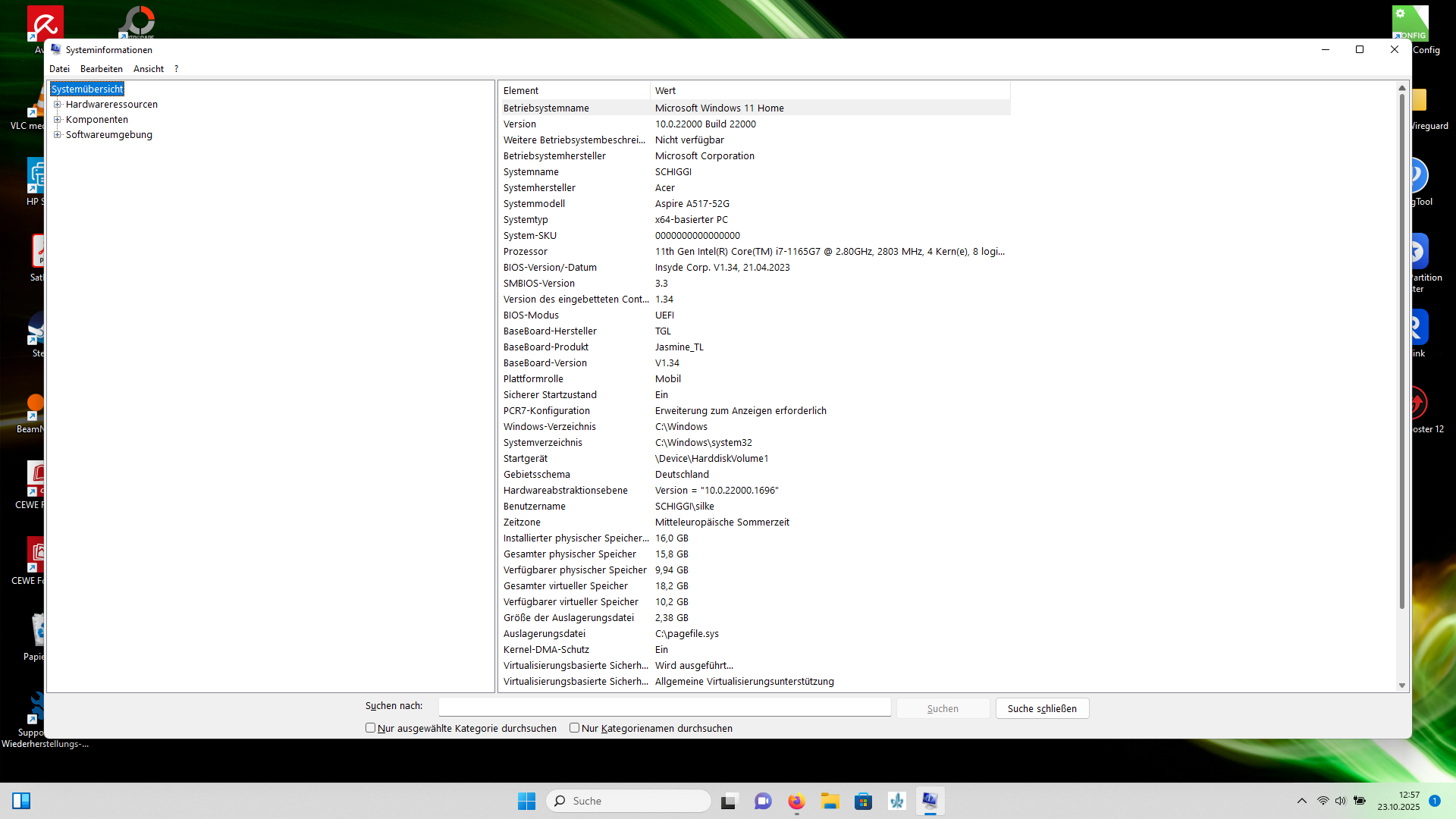Open the Avira desktop shortcut
The height and width of the screenshot is (819, 1456).
pyautogui.click(x=45, y=25)
